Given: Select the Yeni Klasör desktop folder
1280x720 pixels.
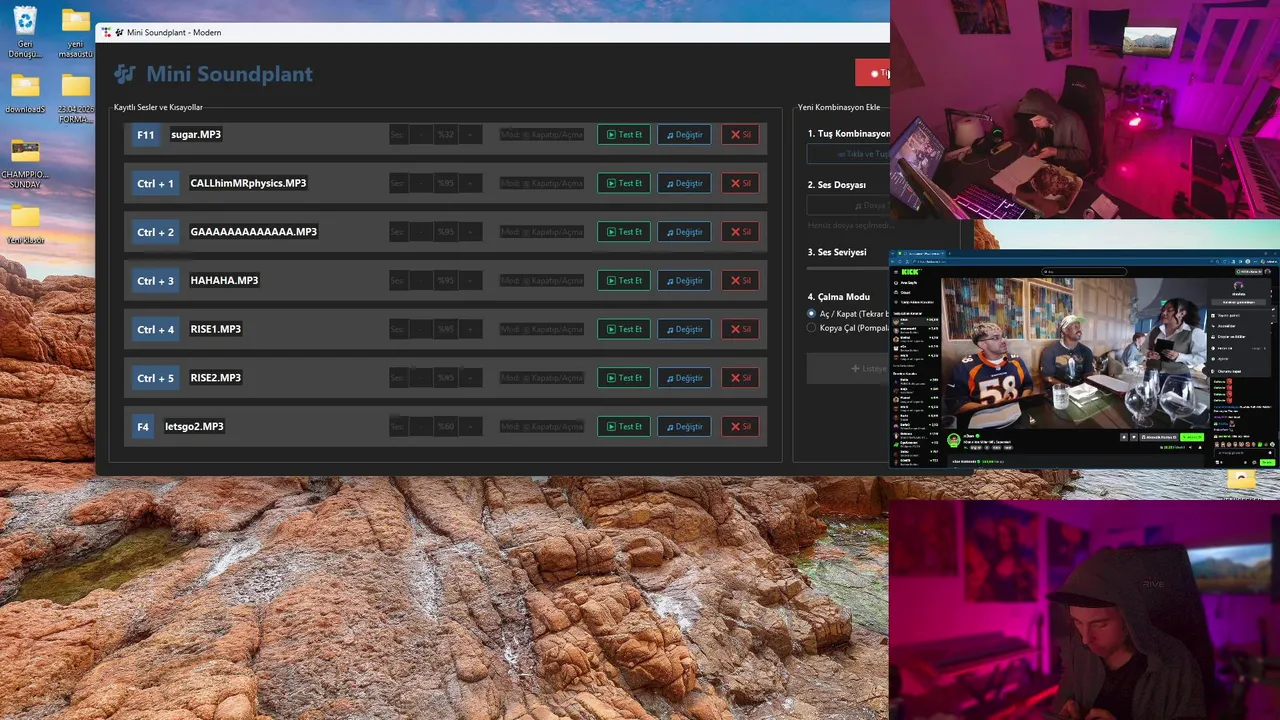Looking at the screenshot, I should coord(25,225).
